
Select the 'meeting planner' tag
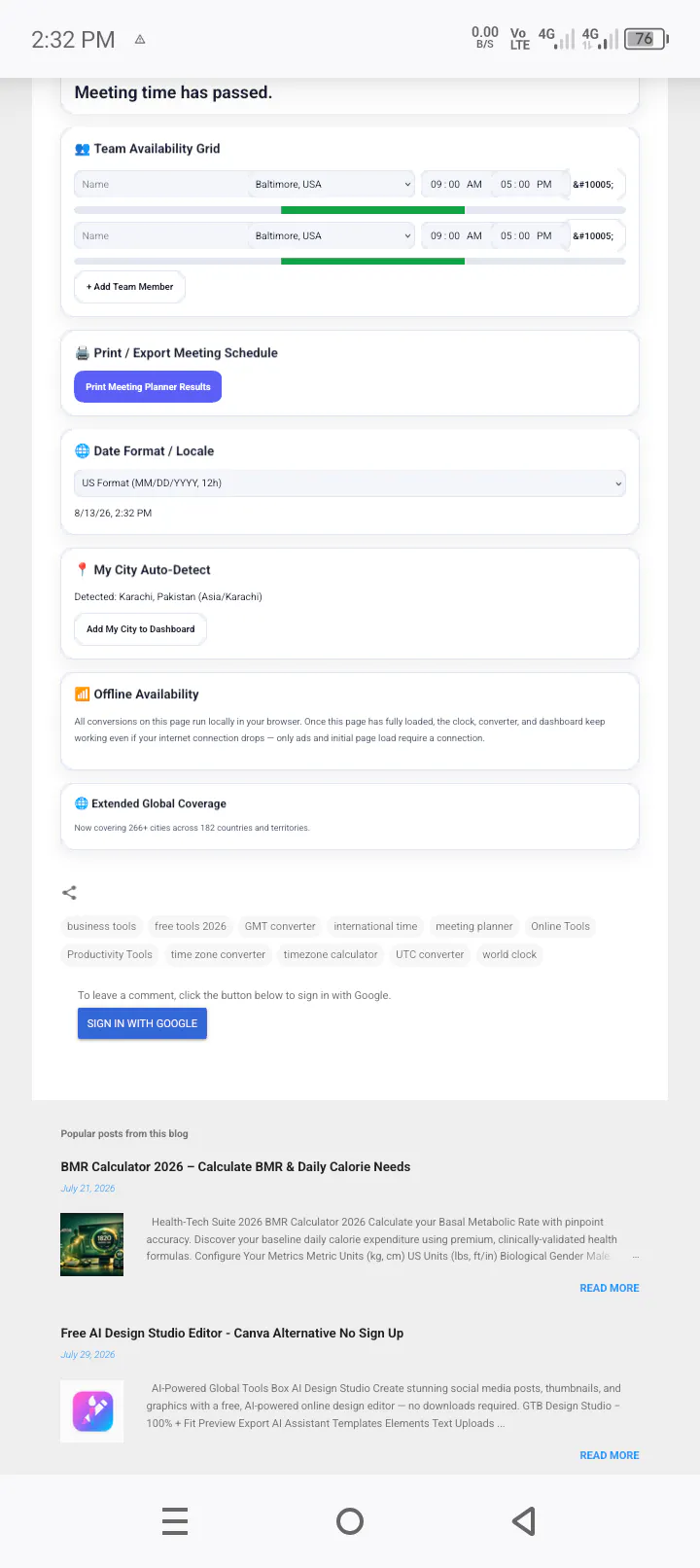[474, 926]
